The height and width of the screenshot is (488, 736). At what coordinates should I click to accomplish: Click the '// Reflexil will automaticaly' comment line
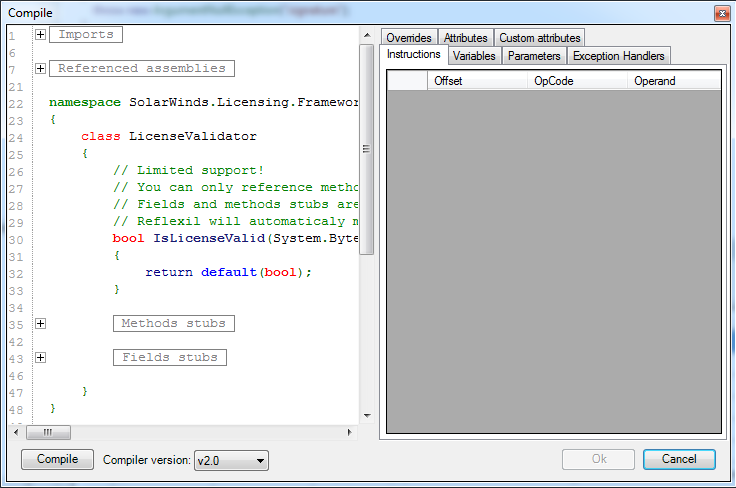[235, 221]
